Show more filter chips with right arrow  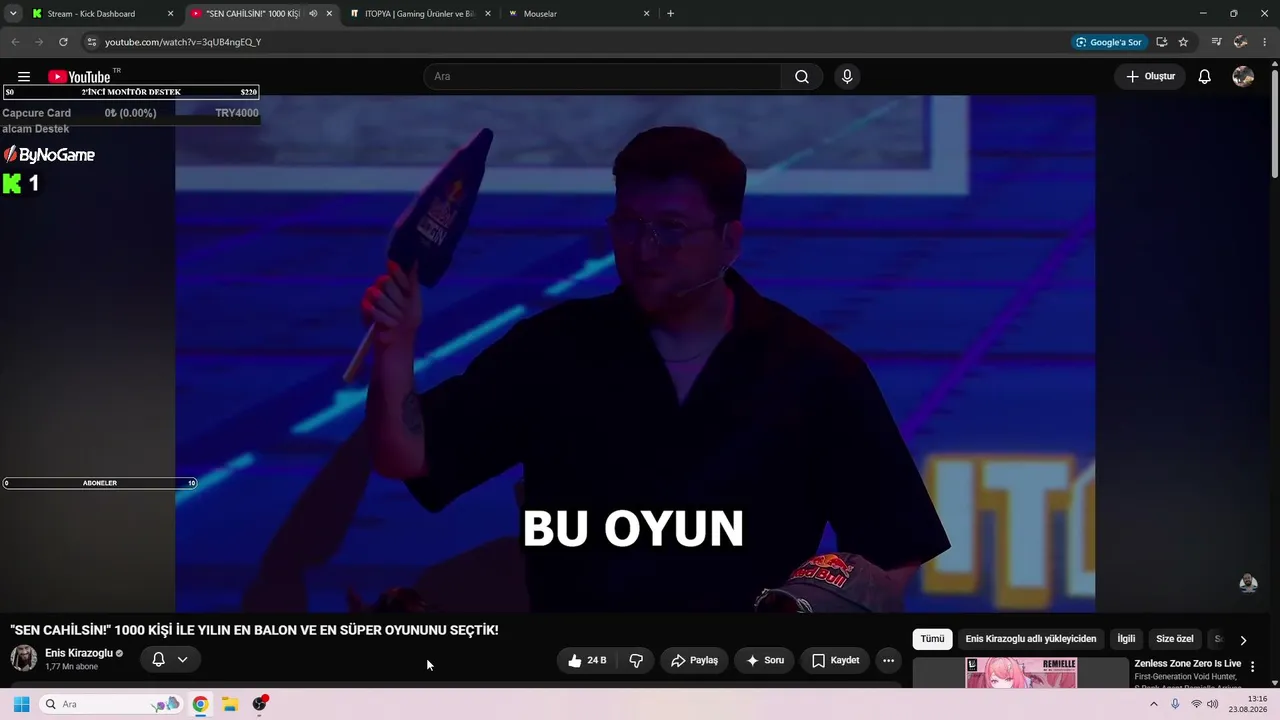click(1243, 640)
